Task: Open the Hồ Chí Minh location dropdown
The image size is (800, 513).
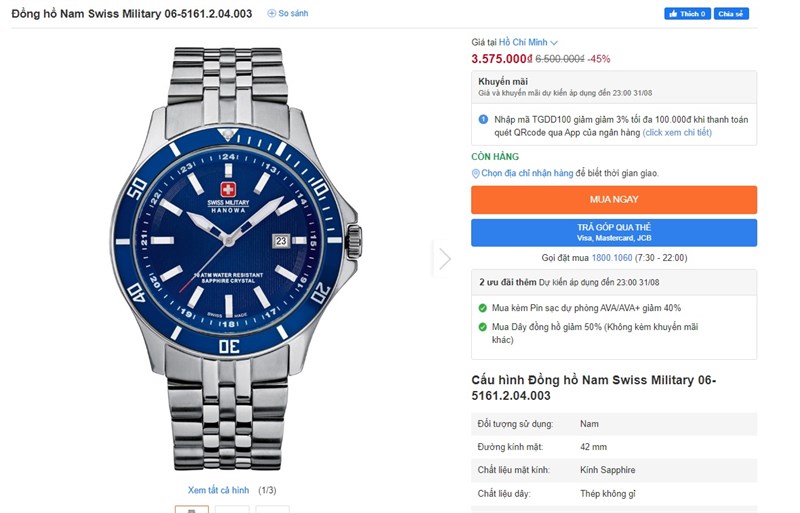Action: click(528, 42)
